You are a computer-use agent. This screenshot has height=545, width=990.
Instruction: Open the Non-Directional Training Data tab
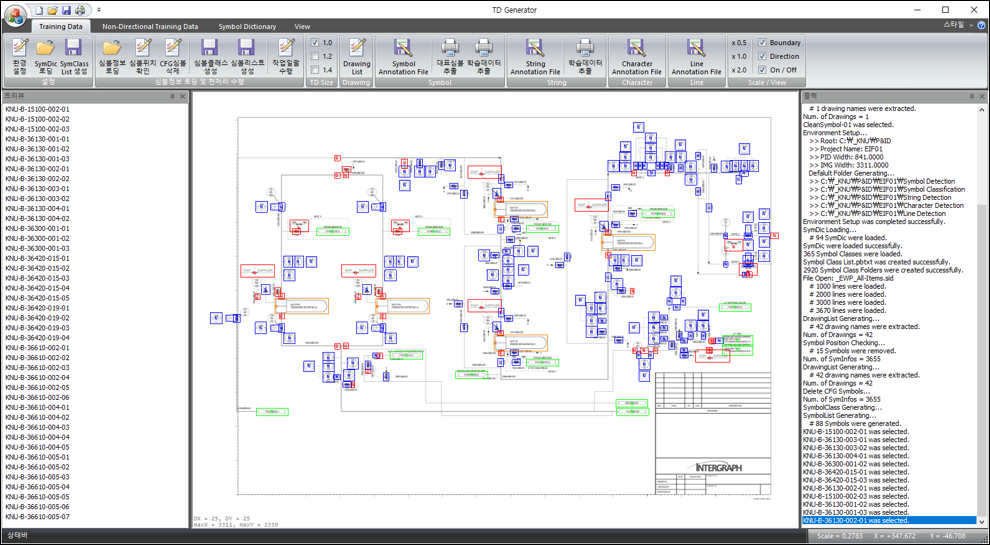(150, 26)
